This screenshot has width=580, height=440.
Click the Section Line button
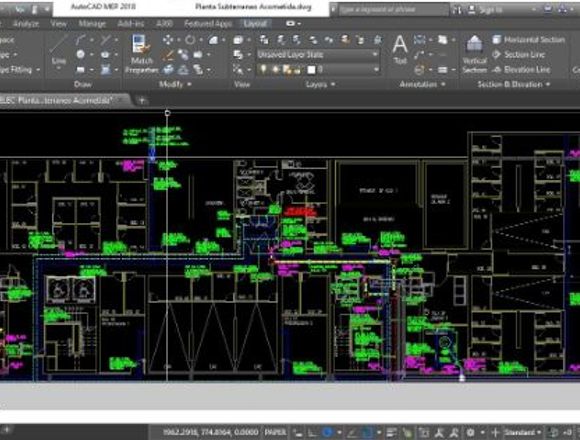519,55
